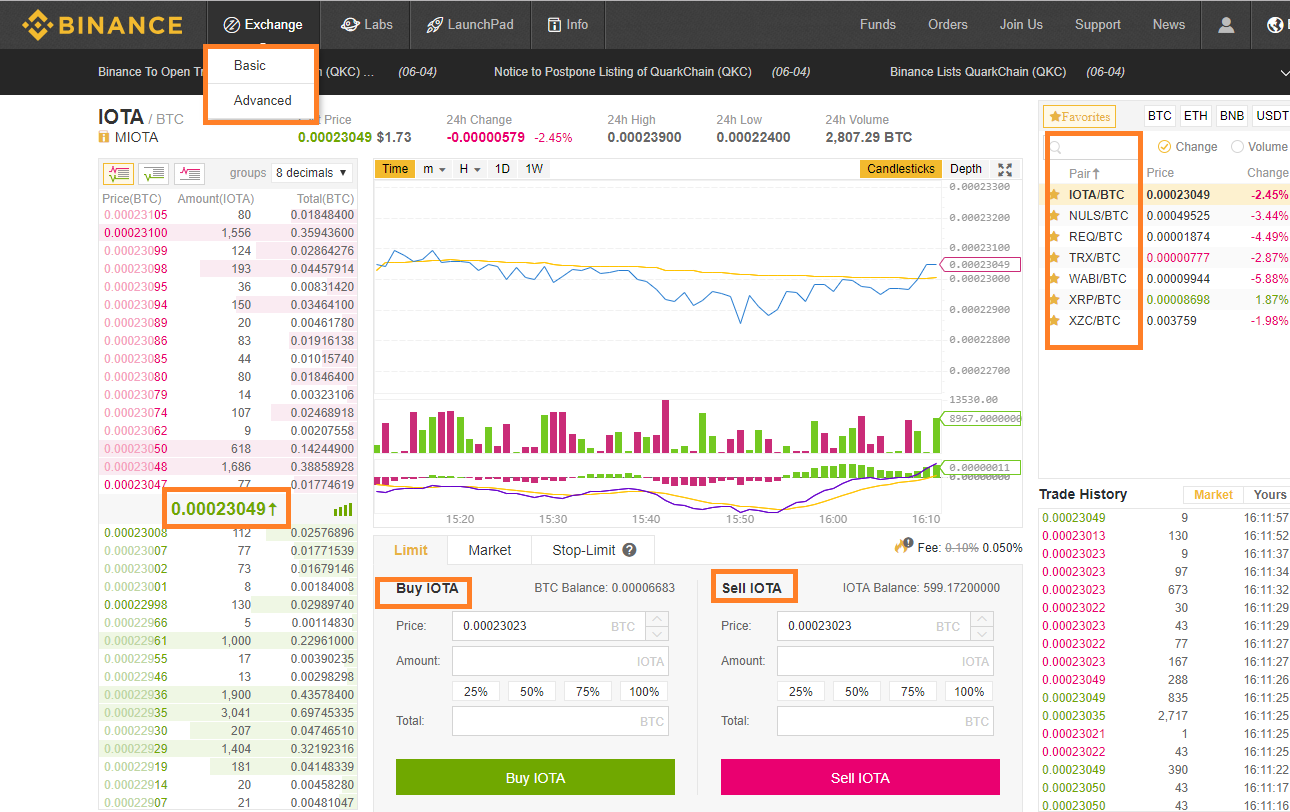The height and width of the screenshot is (812, 1290).
Task: Set the chart interval to 1W
Action: click(x=534, y=169)
